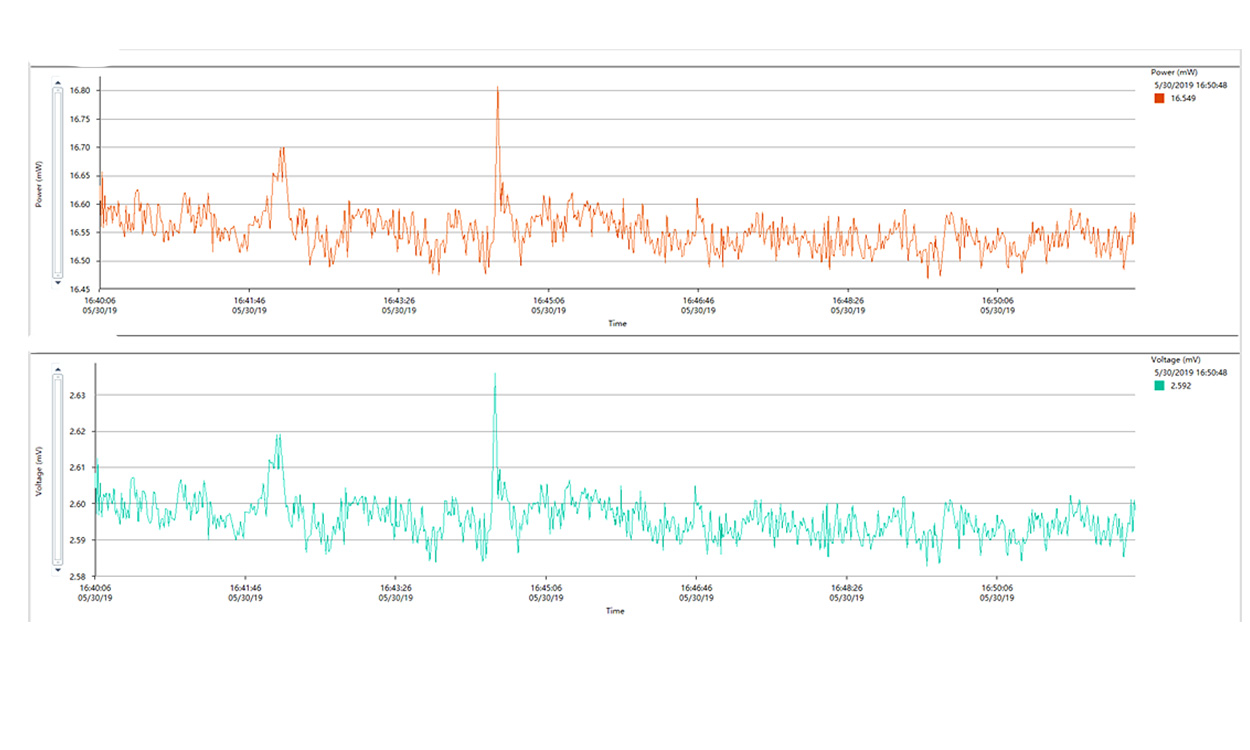Click the 16.549 Power legend value
1250x750 pixels.
coord(1183,99)
